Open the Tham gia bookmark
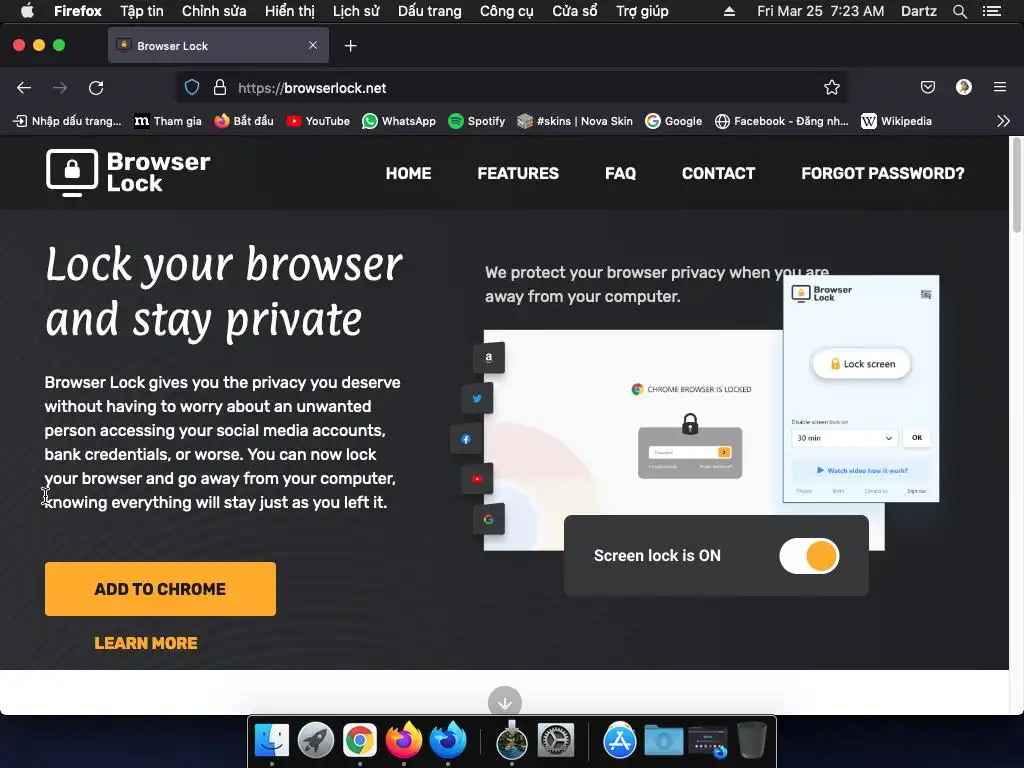 (168, 121)
